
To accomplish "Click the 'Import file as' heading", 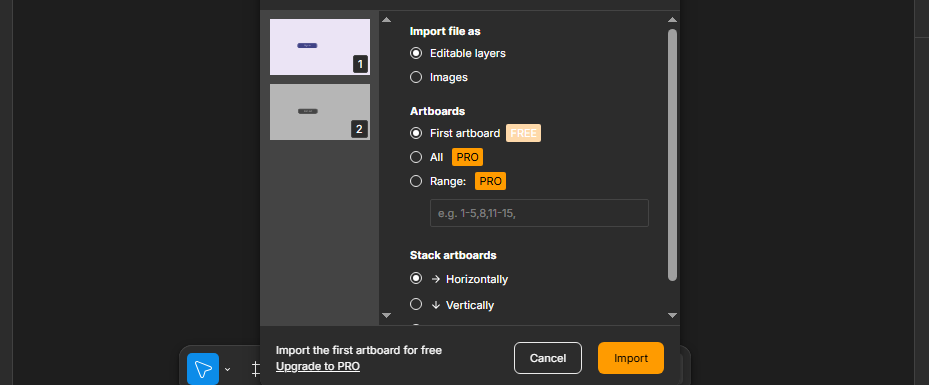I will (445, 31).
